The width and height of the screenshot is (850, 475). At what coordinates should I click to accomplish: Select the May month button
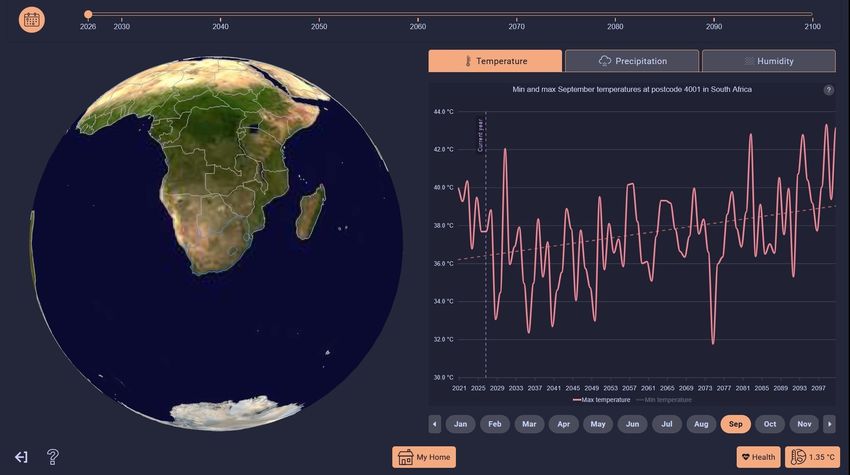[x=598, y=424]
